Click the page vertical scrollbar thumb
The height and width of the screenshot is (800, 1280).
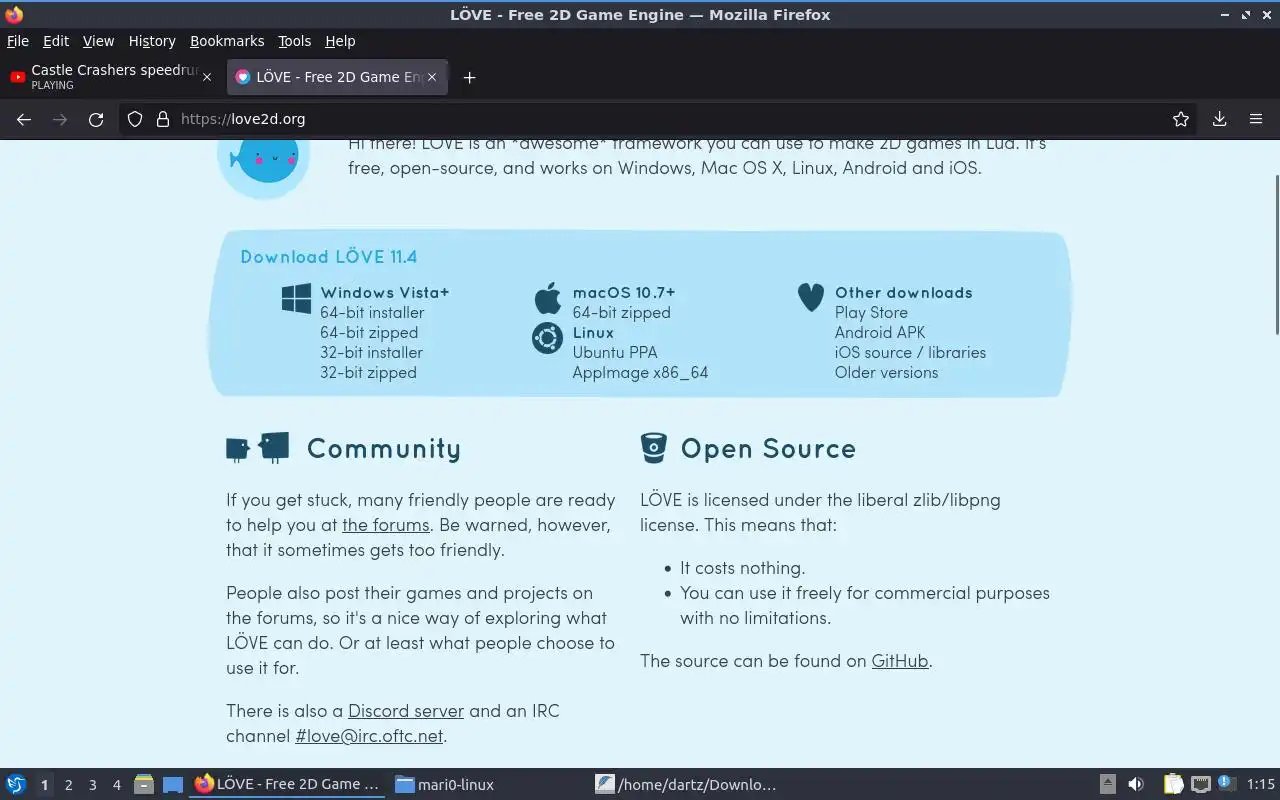coord(1276,255)
